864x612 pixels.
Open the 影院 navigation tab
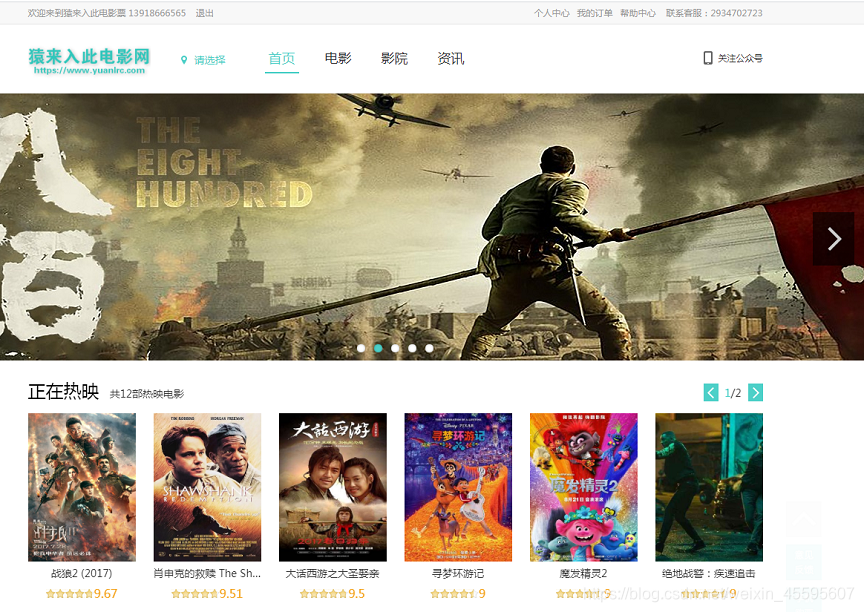point(394,58)
